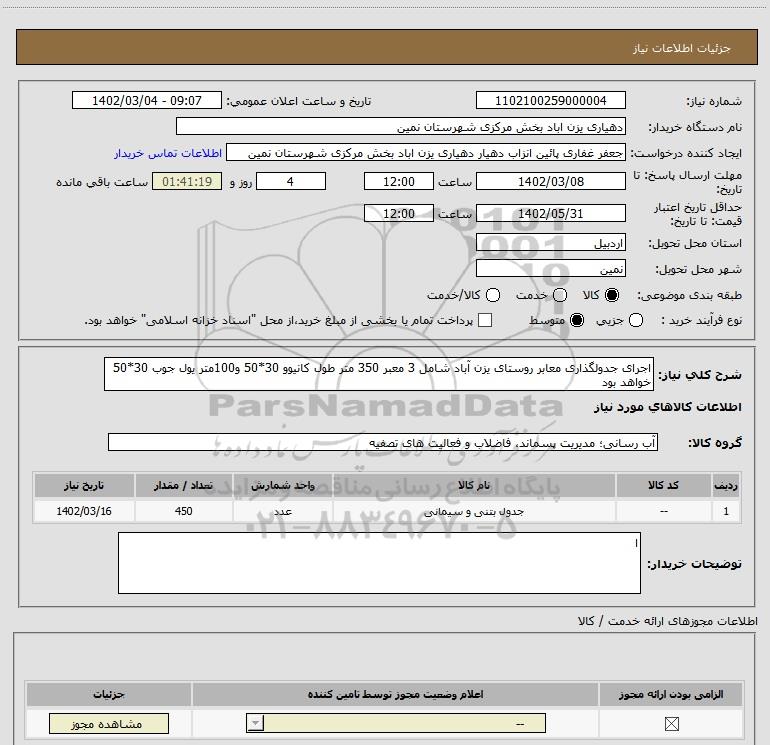Click the item name جدول بتنی و سیمانی
Screen dimensions: 770x745
(474, 512)
